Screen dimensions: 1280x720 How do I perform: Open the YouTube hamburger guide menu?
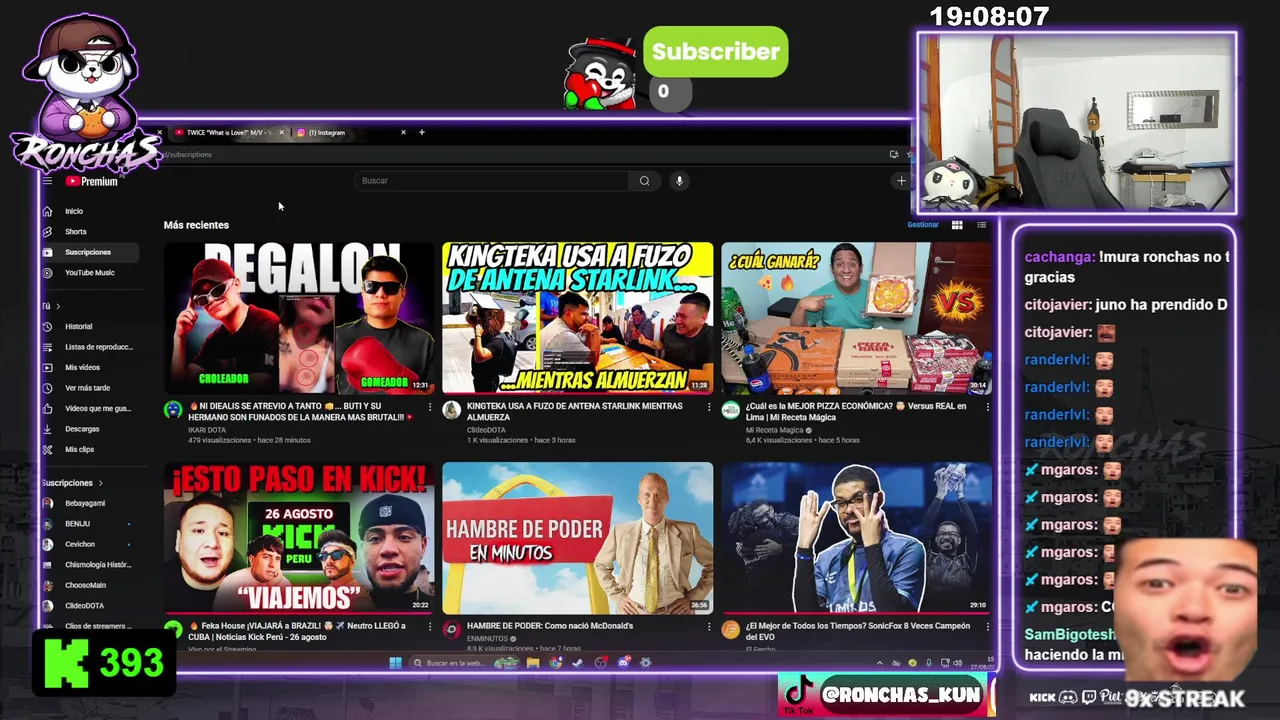[47, 181]
